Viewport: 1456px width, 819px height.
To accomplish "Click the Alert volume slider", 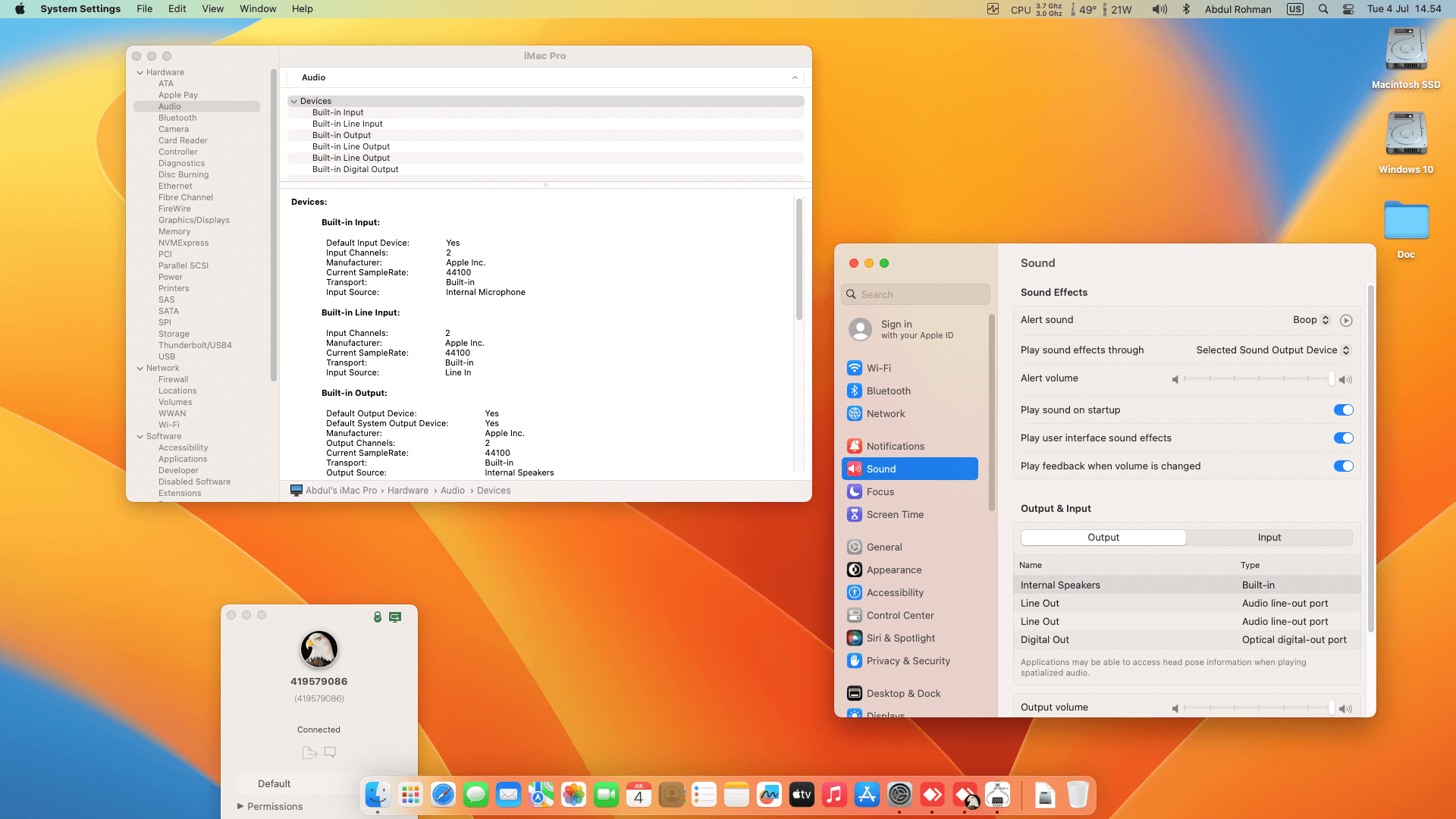I will click(1259, 378).
